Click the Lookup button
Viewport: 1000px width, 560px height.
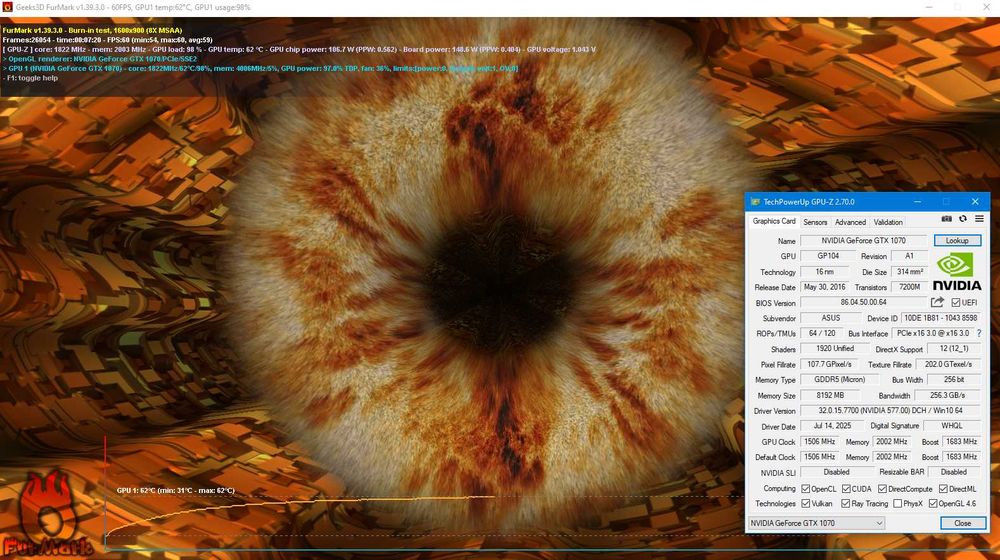[957, 240]
